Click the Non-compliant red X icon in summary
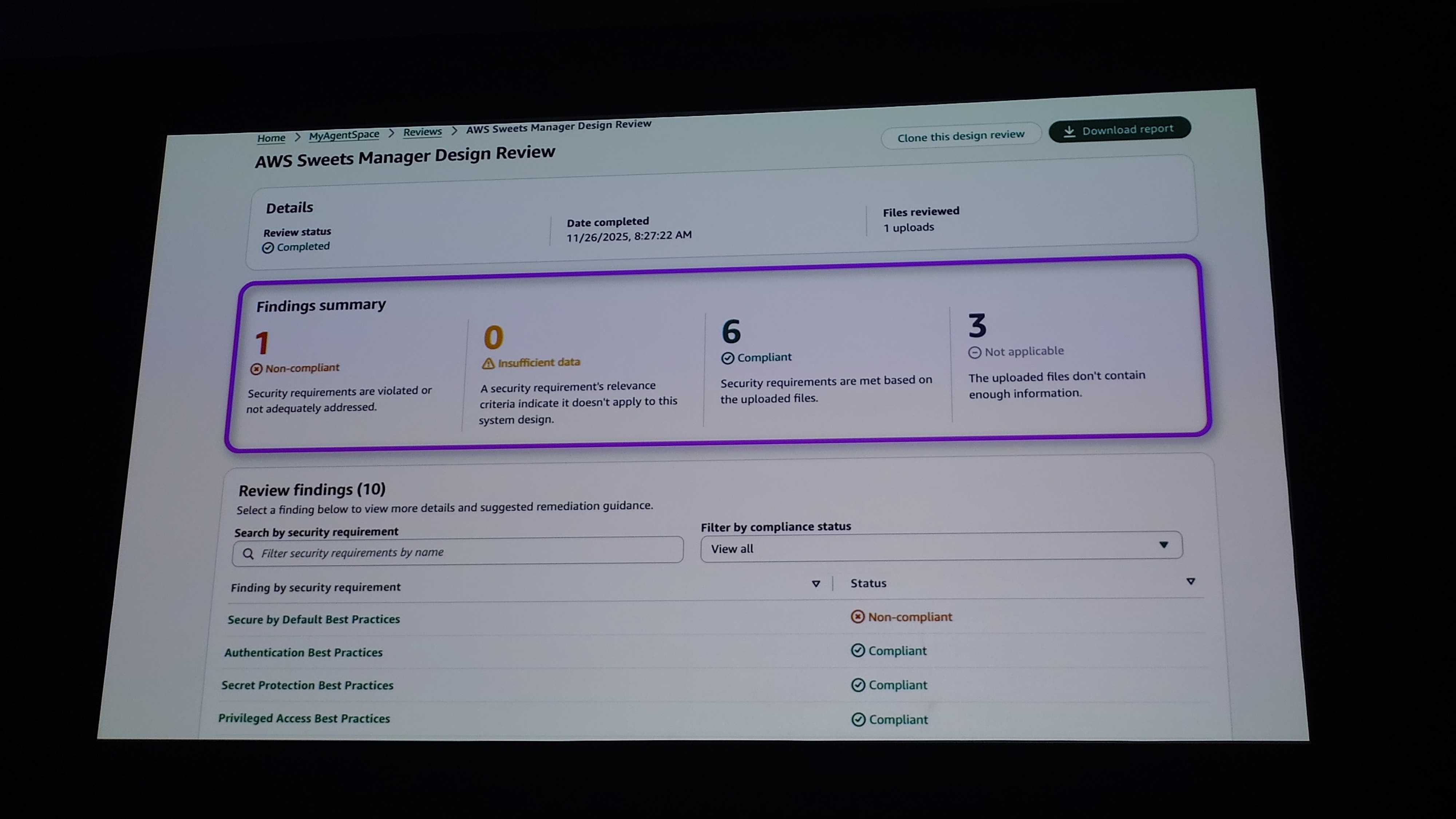 click(256, 369)
